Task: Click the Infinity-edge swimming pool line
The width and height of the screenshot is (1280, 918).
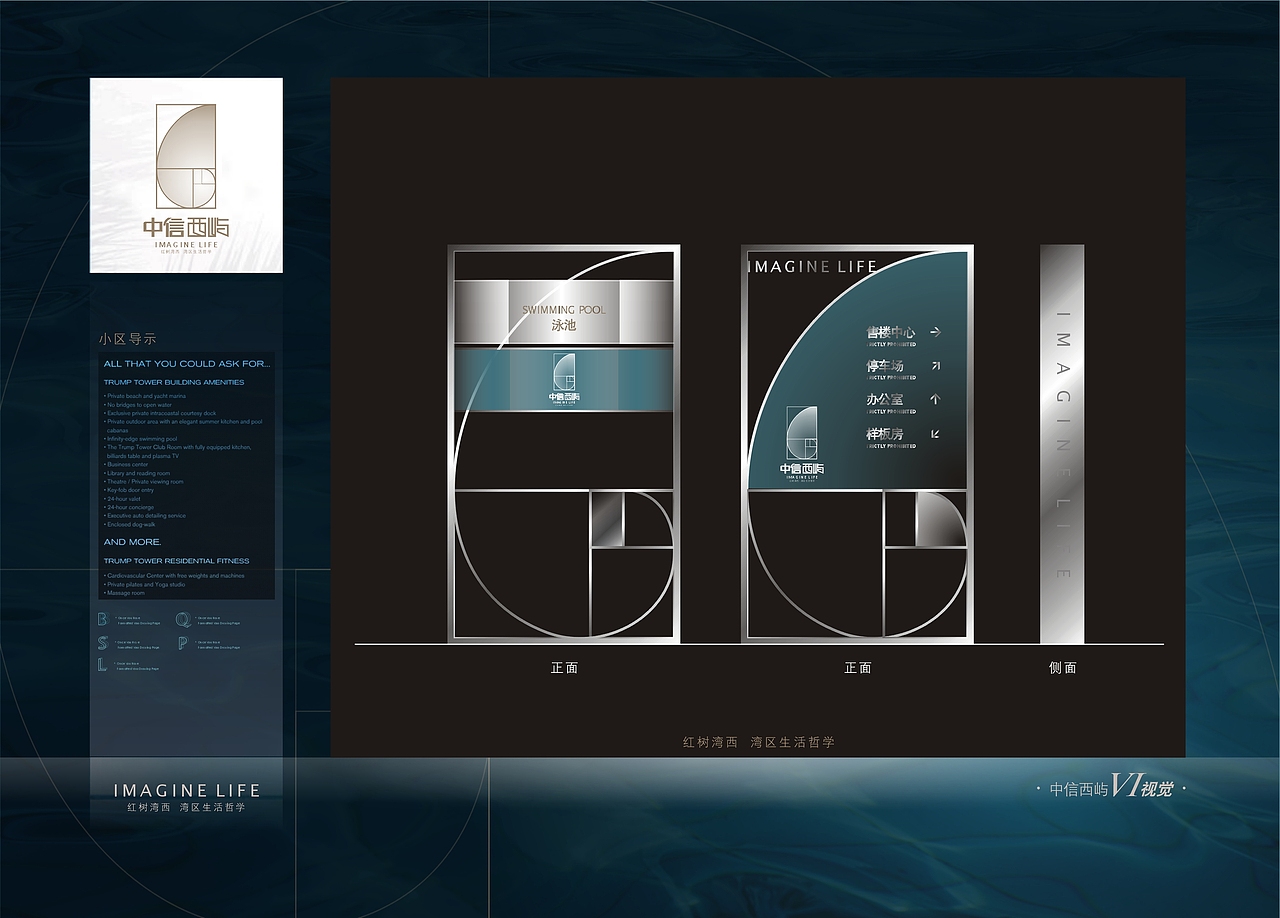Action: coord(142,439)
